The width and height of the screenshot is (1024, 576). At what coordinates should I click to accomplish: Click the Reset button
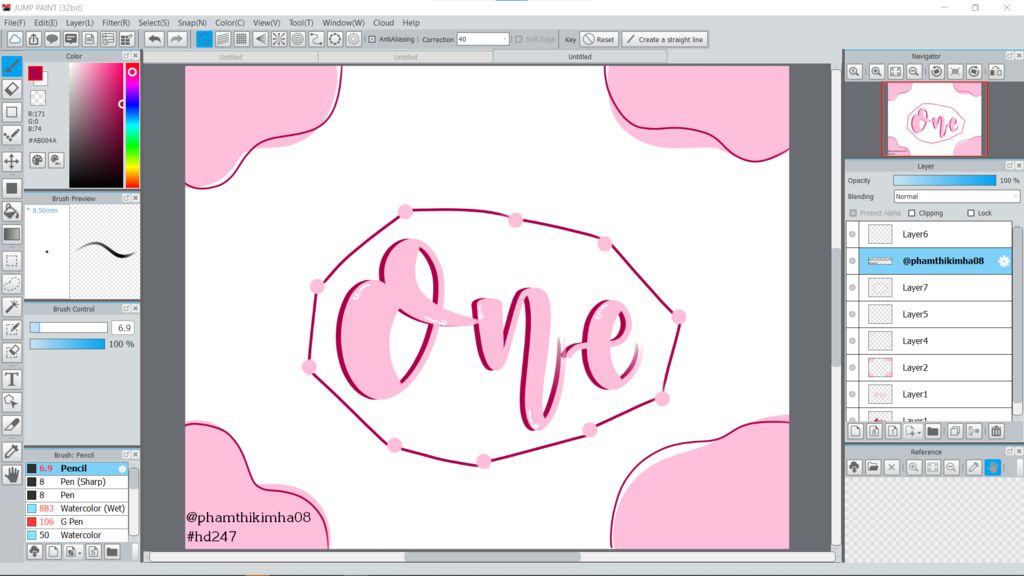pos(599,40)
